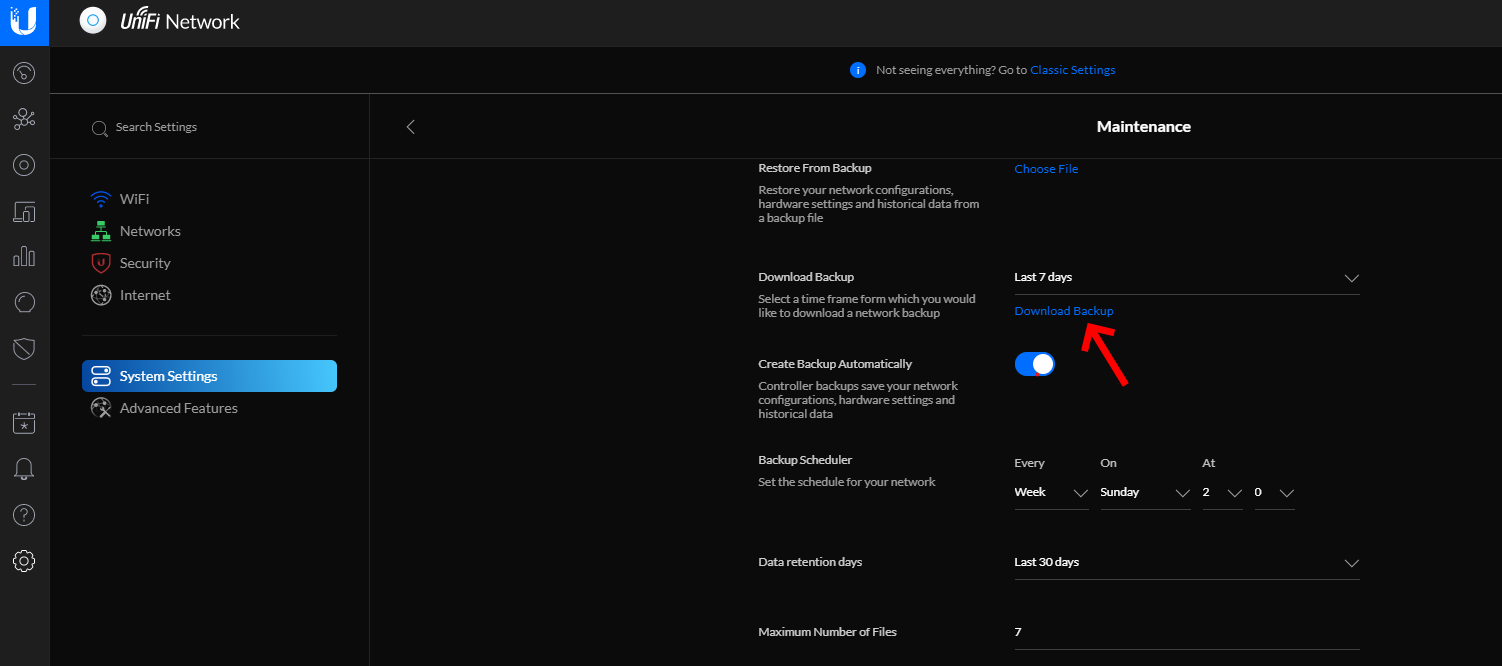Open the Events calendar icon
1502x666 pixels.
pyautogui.click(x=24, y=423)
